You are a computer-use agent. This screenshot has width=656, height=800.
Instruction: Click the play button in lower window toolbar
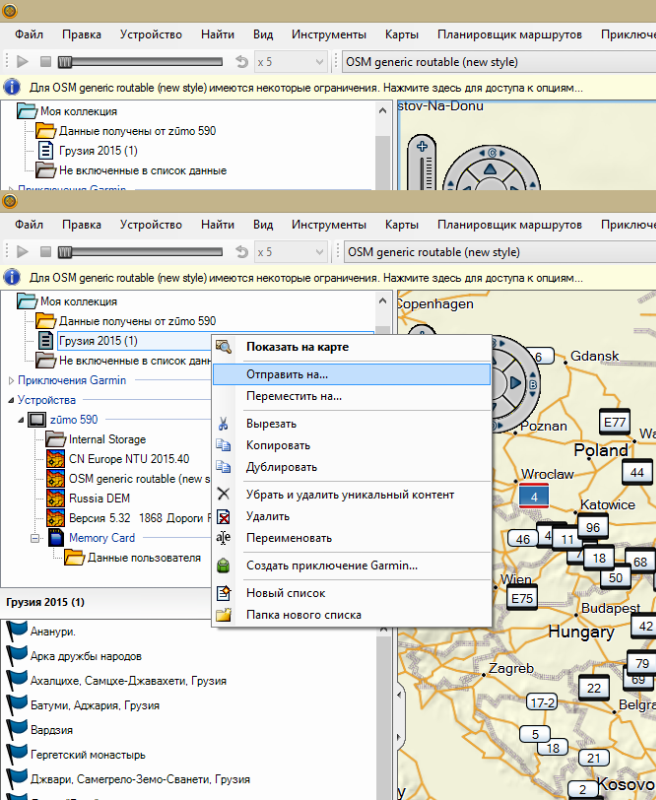tap(22, 252)
